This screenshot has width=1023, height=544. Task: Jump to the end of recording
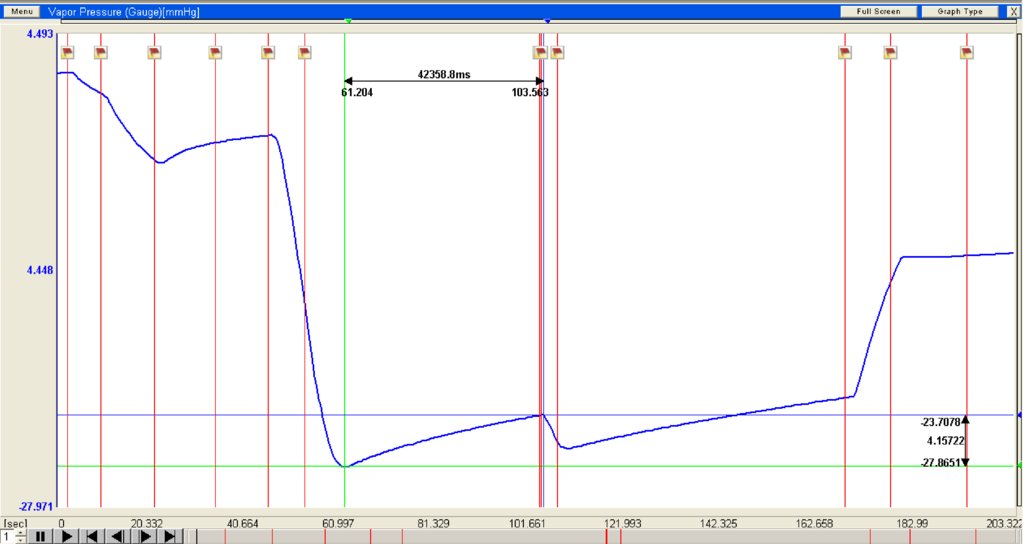coord(170,537)
